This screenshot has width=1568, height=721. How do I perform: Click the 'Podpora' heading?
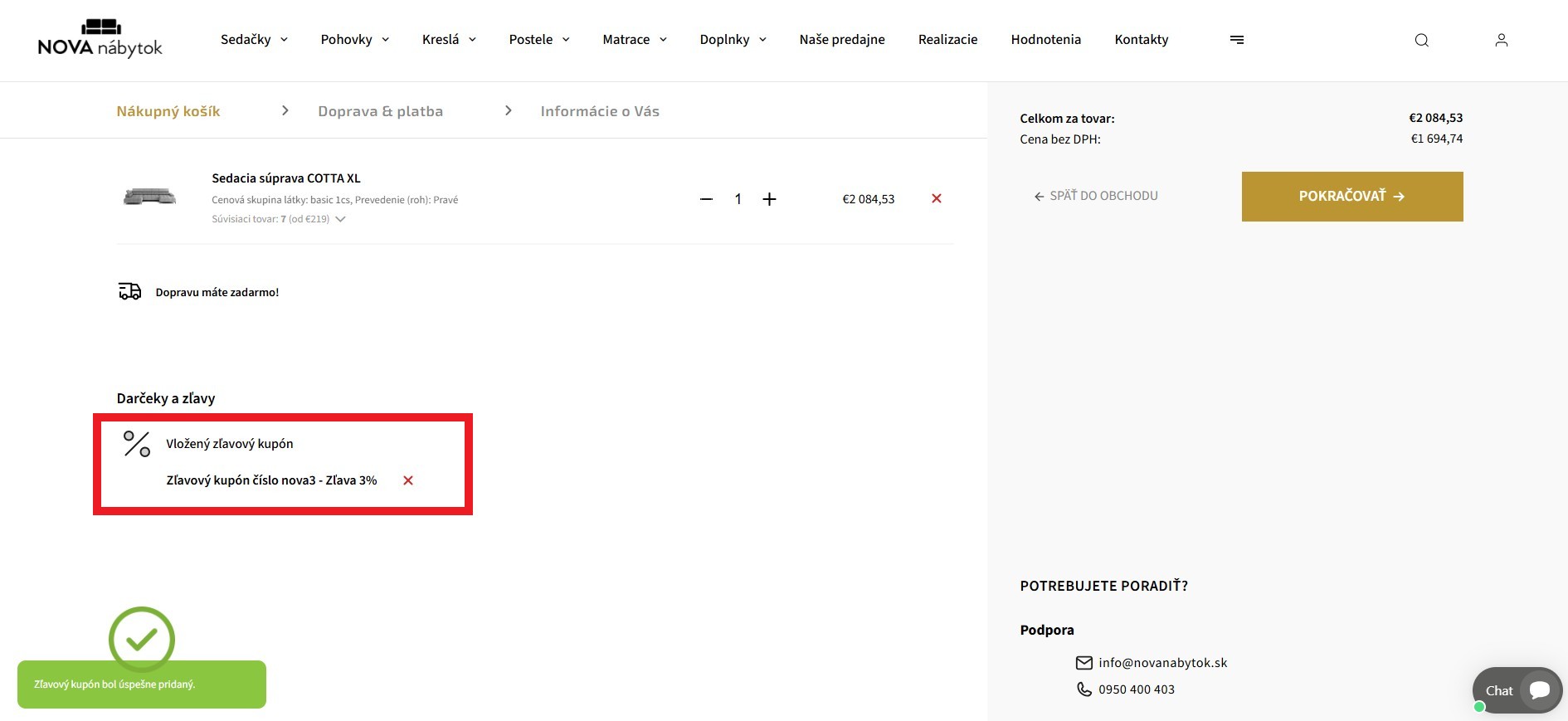pyautogui.click(x=1047, y=630)
